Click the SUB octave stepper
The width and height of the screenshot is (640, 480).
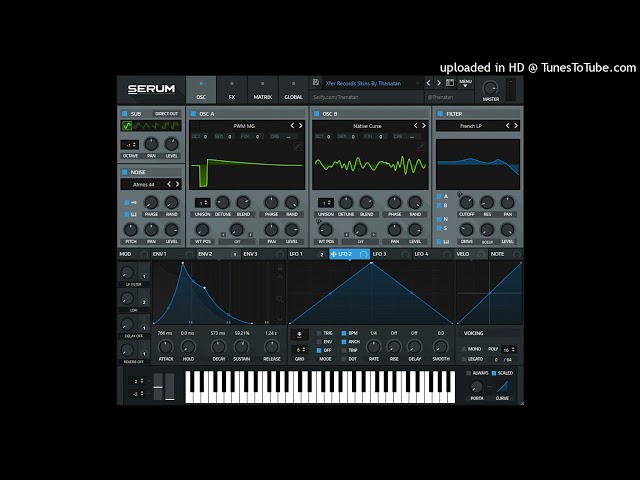130,145
